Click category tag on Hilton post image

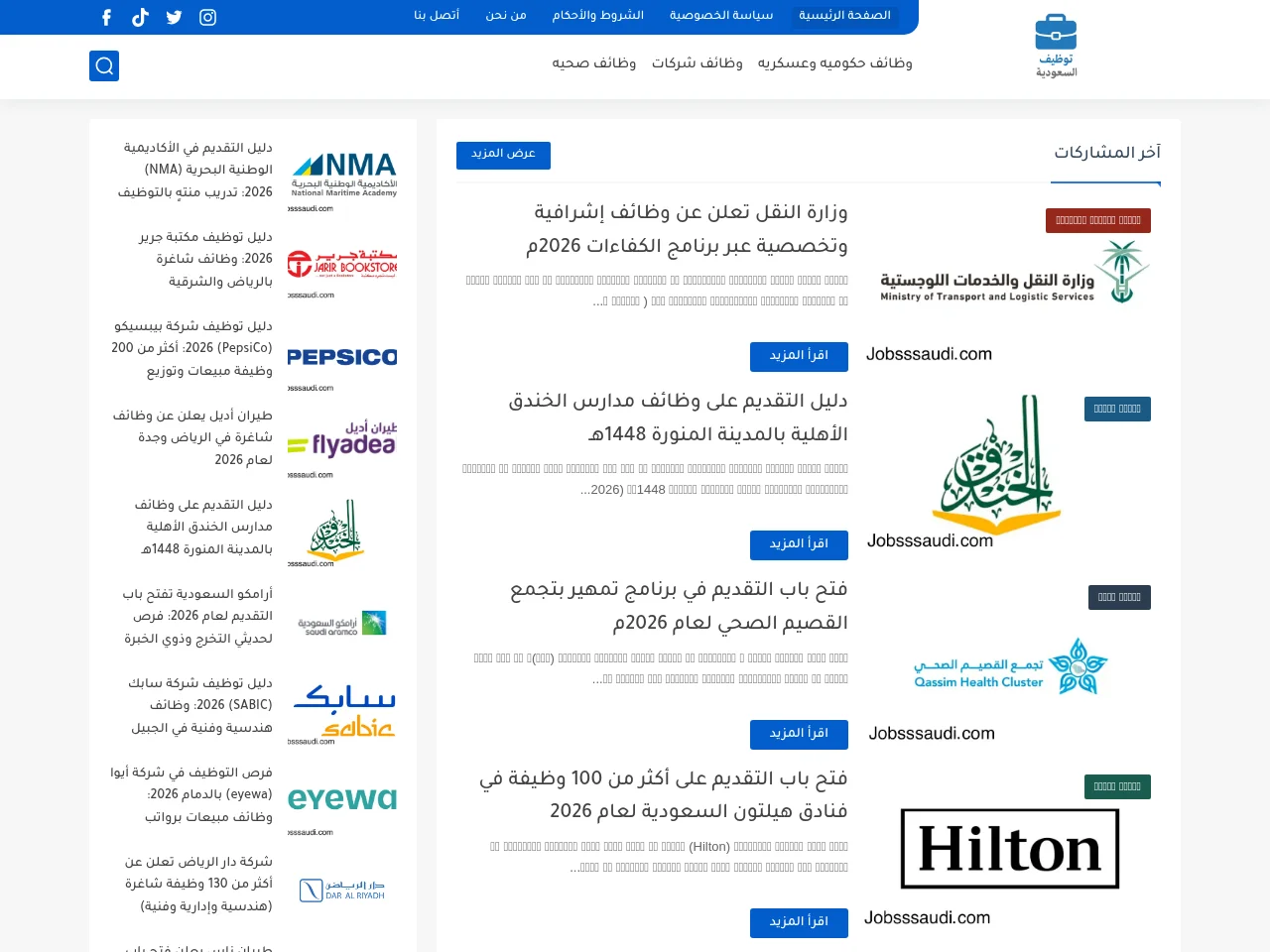(x=1117, y=786)
